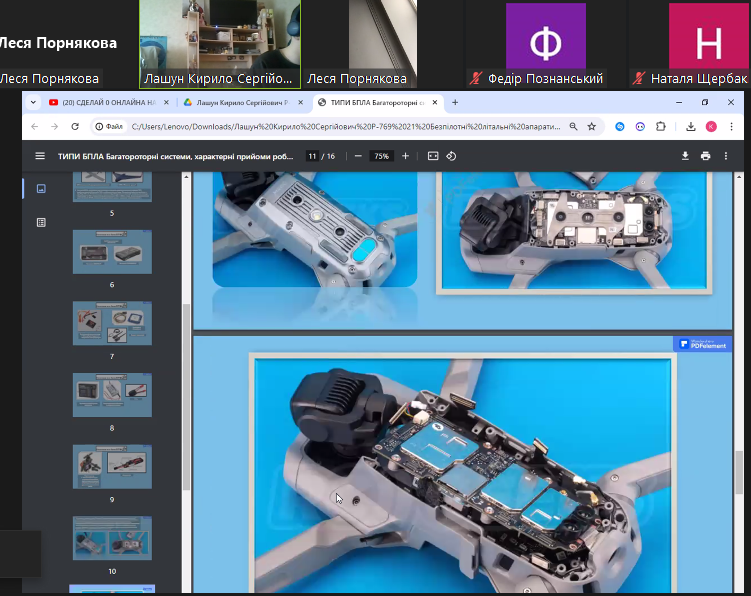Screen dimensions: 751x596
Task: Open the purple face extension icon
Action: [640, 126]
